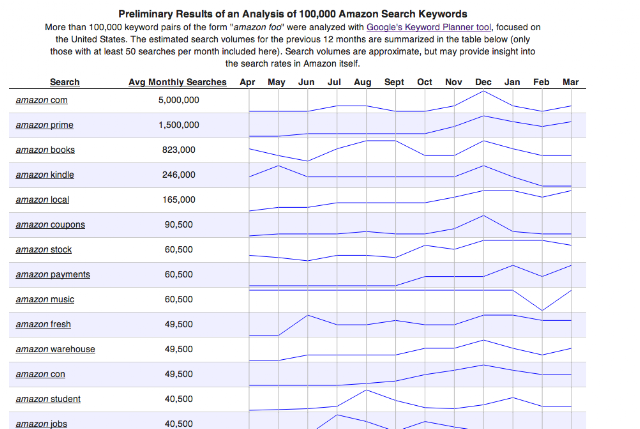Select the 246,000 searches value

179,175
